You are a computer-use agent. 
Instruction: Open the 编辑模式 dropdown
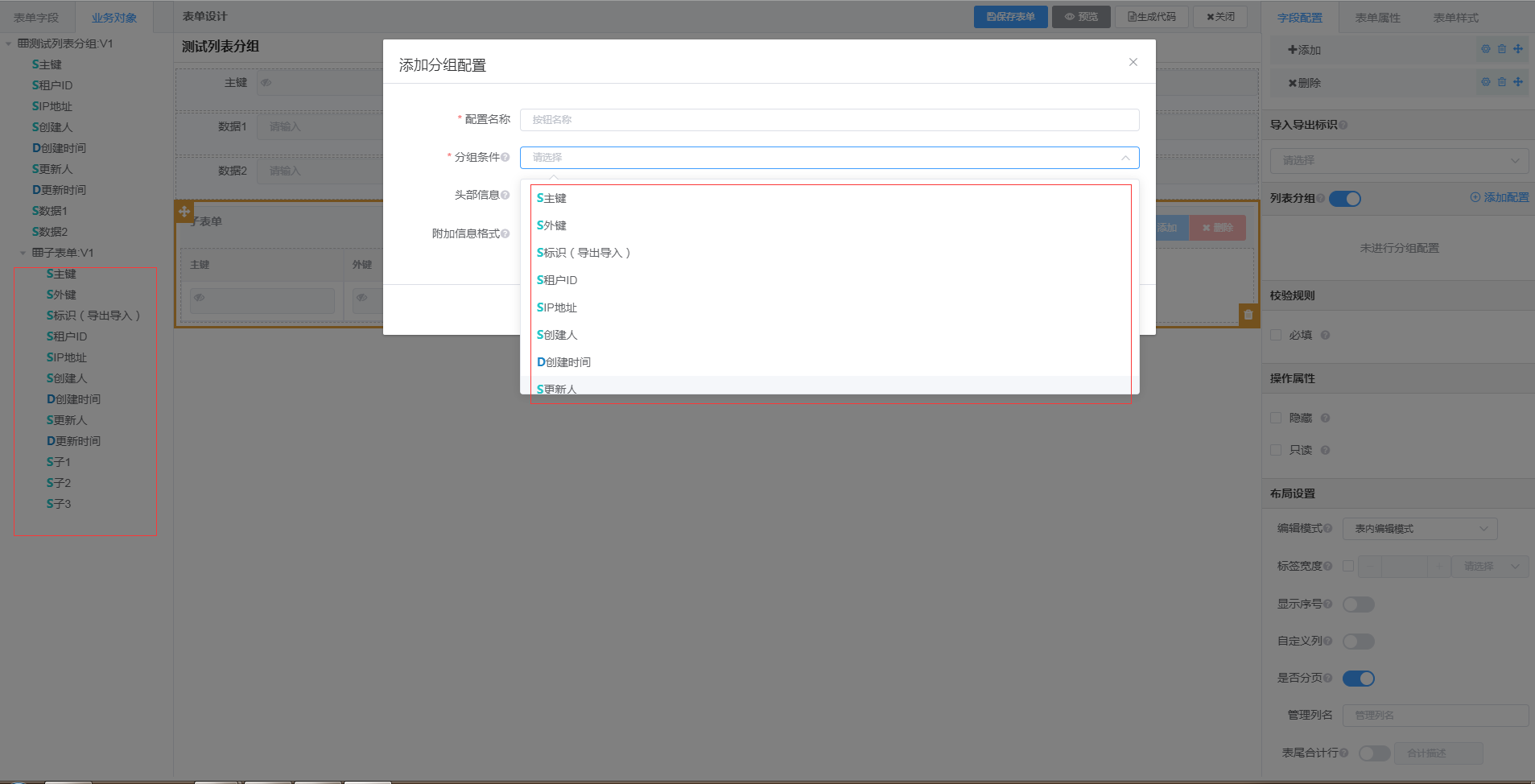tap(1420, 529)
